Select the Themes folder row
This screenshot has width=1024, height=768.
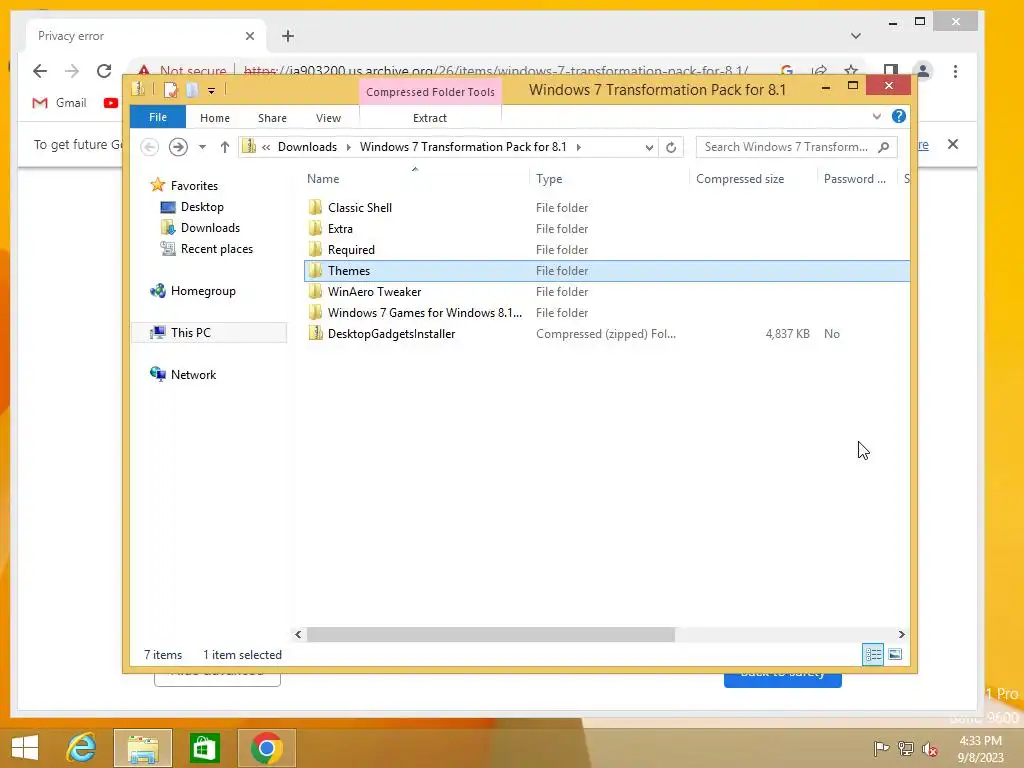(607, 270)
